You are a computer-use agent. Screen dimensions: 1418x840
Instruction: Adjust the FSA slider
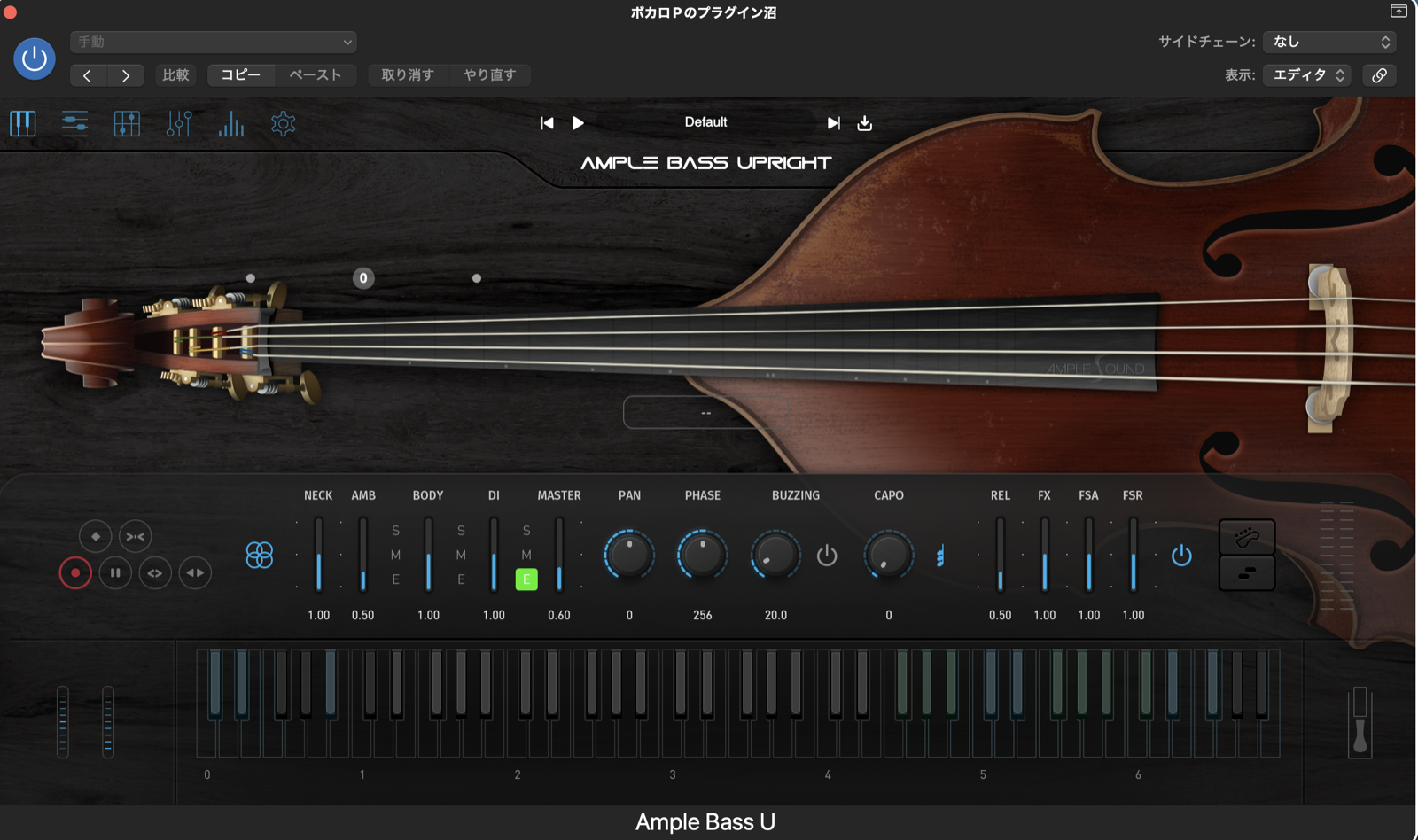[x=1089, y=556]
